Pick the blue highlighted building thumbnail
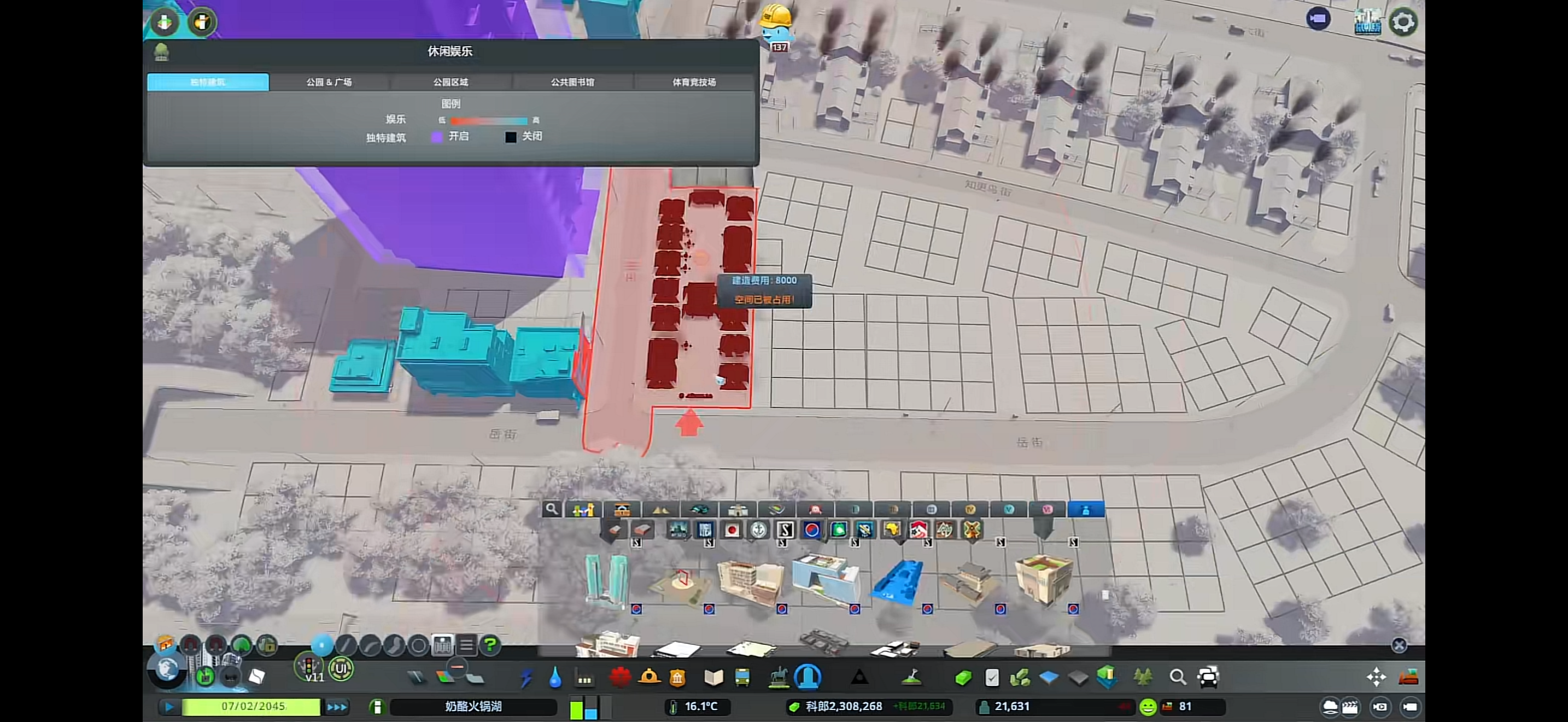The width and height of the screenshot is (1568, 722). [x=898, y=583]
